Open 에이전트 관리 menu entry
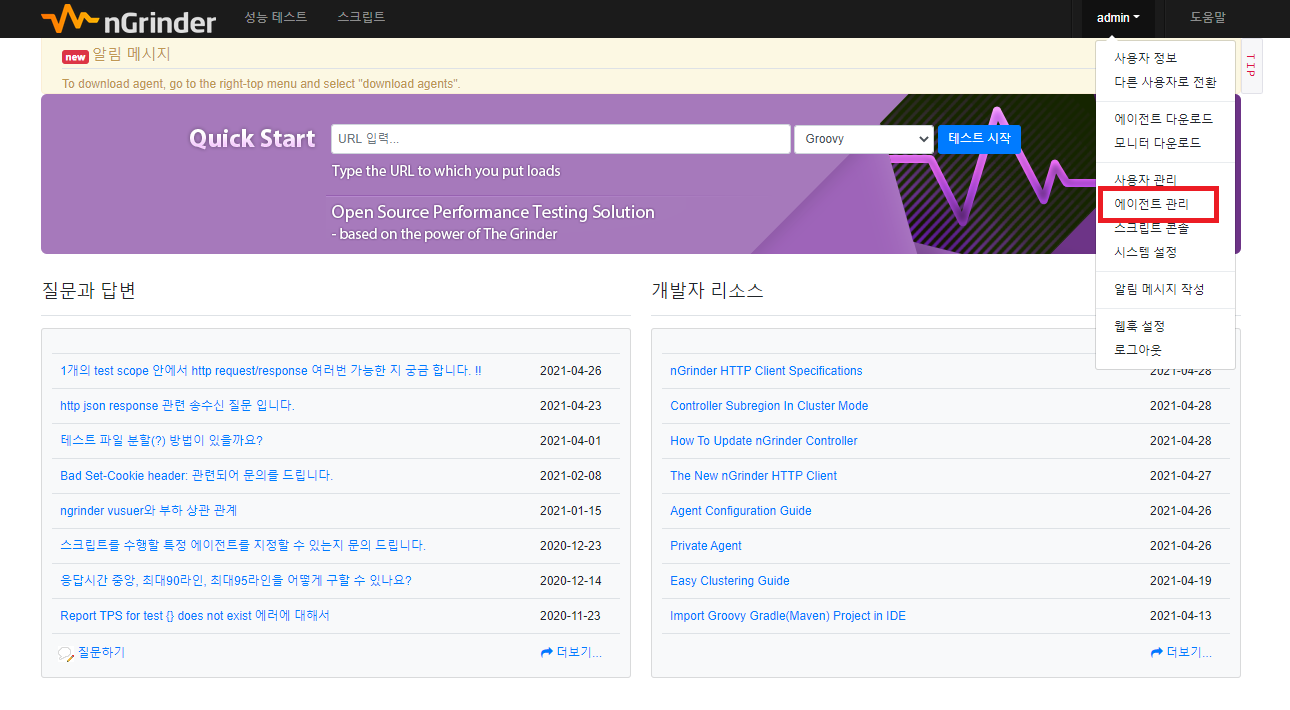Image resolution: width=1290 pixels, height=710 pixels. 1152,204
